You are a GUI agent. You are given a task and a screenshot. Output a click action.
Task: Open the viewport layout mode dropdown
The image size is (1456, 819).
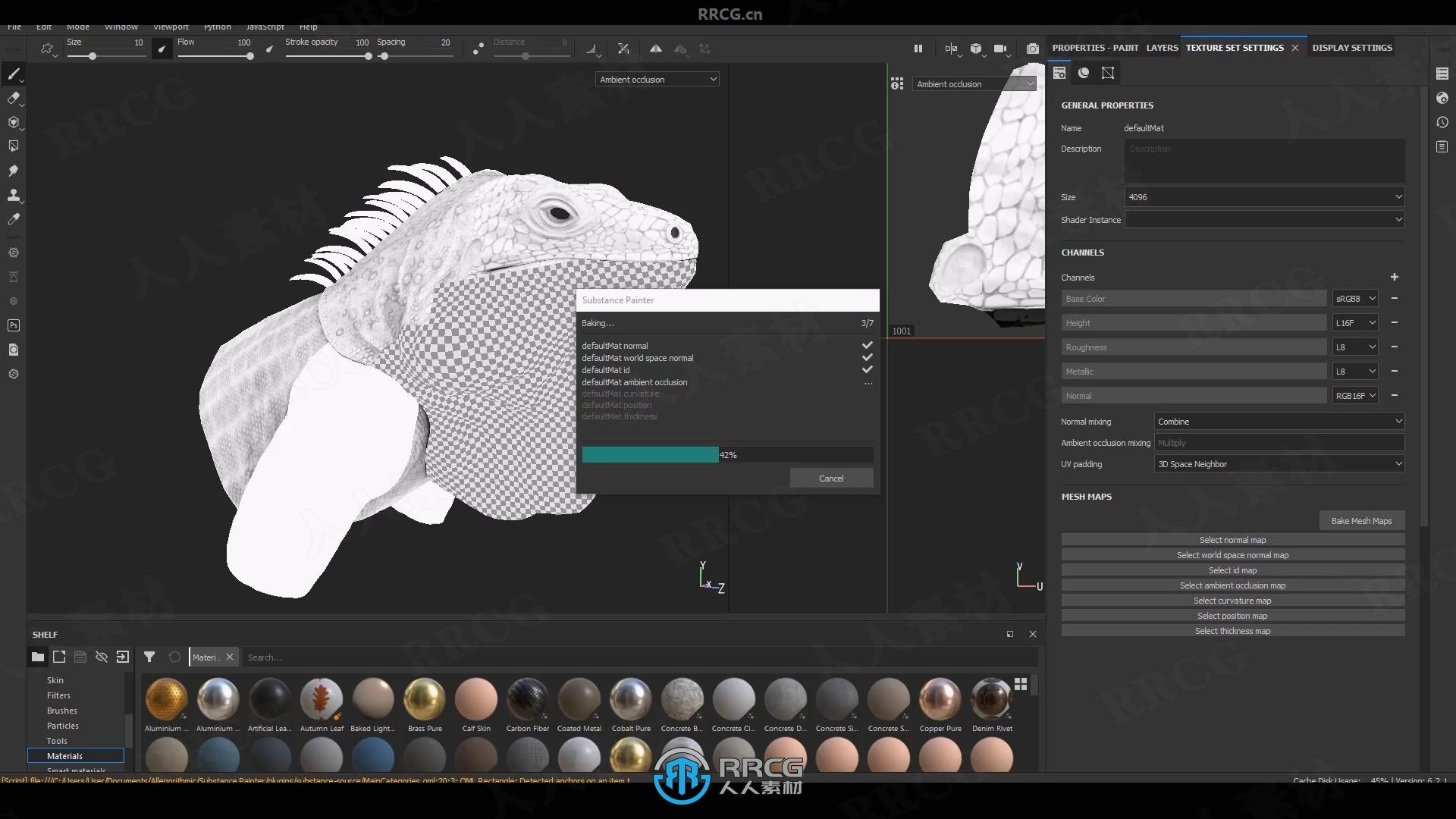[x=952, y=49]
